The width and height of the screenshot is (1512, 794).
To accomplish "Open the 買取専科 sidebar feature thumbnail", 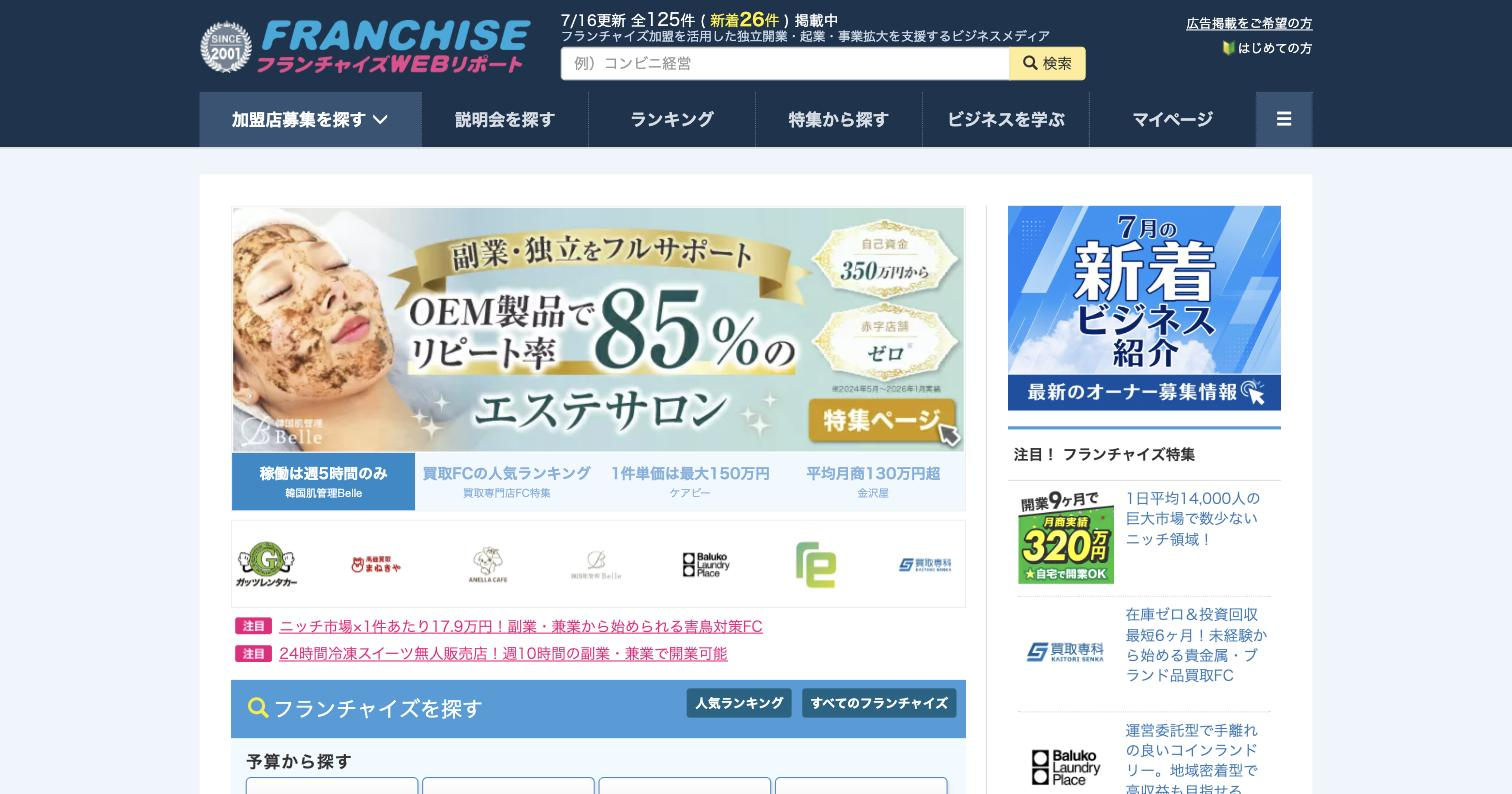I will (x=1066, y=652).
